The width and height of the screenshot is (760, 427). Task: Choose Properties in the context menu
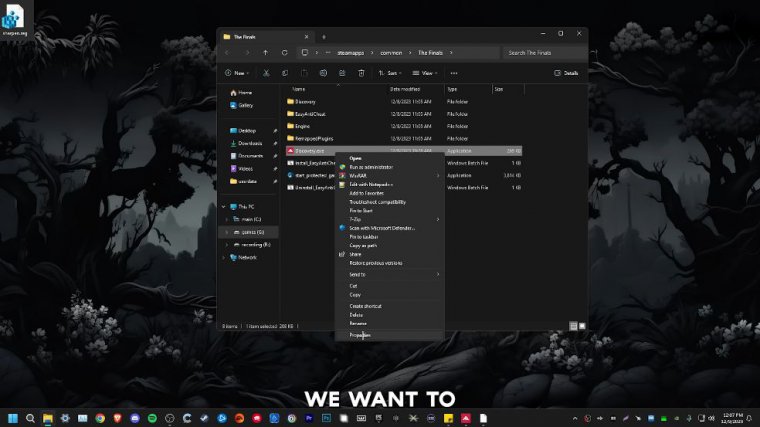tap(360, 335)
